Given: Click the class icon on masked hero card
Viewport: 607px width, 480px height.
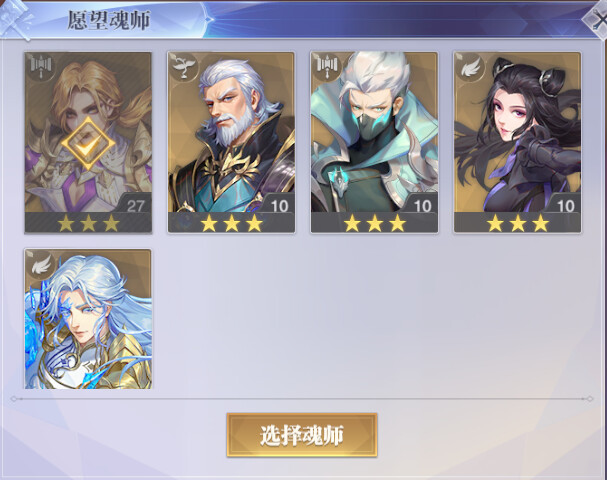Looking at the screenshot, I should click(x=327, y=66).
